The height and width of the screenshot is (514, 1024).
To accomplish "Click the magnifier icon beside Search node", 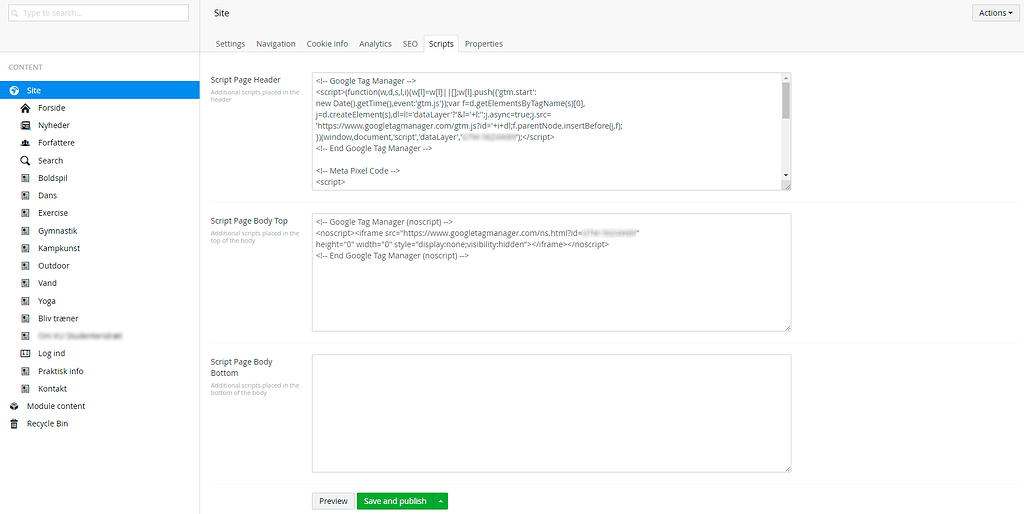I will [25, 161].
